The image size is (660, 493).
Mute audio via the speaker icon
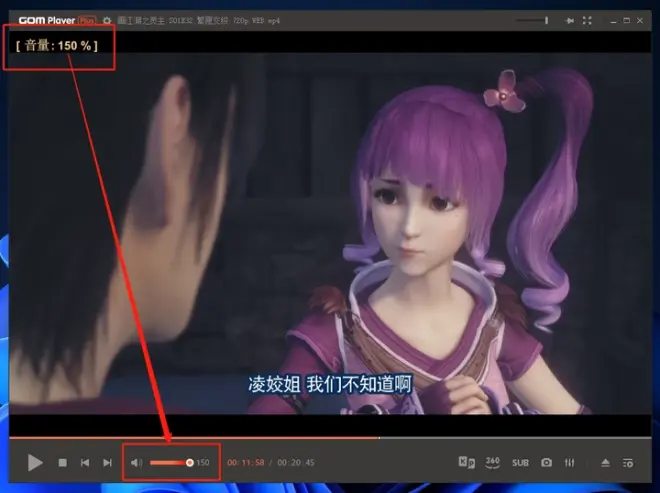pyautogui.click(x=136, y=463)
